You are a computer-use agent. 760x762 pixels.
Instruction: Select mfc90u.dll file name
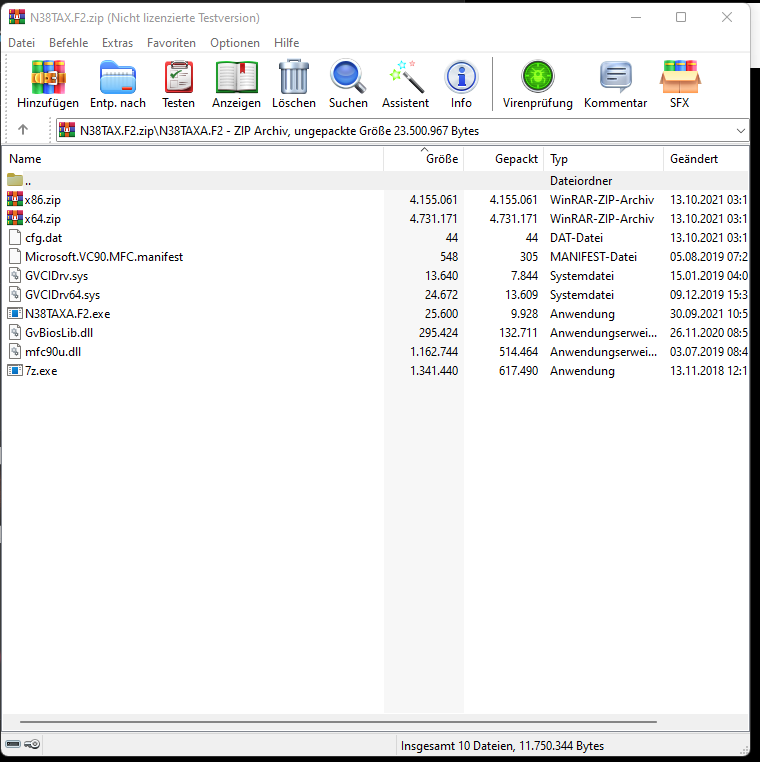[x=53, y=351]
